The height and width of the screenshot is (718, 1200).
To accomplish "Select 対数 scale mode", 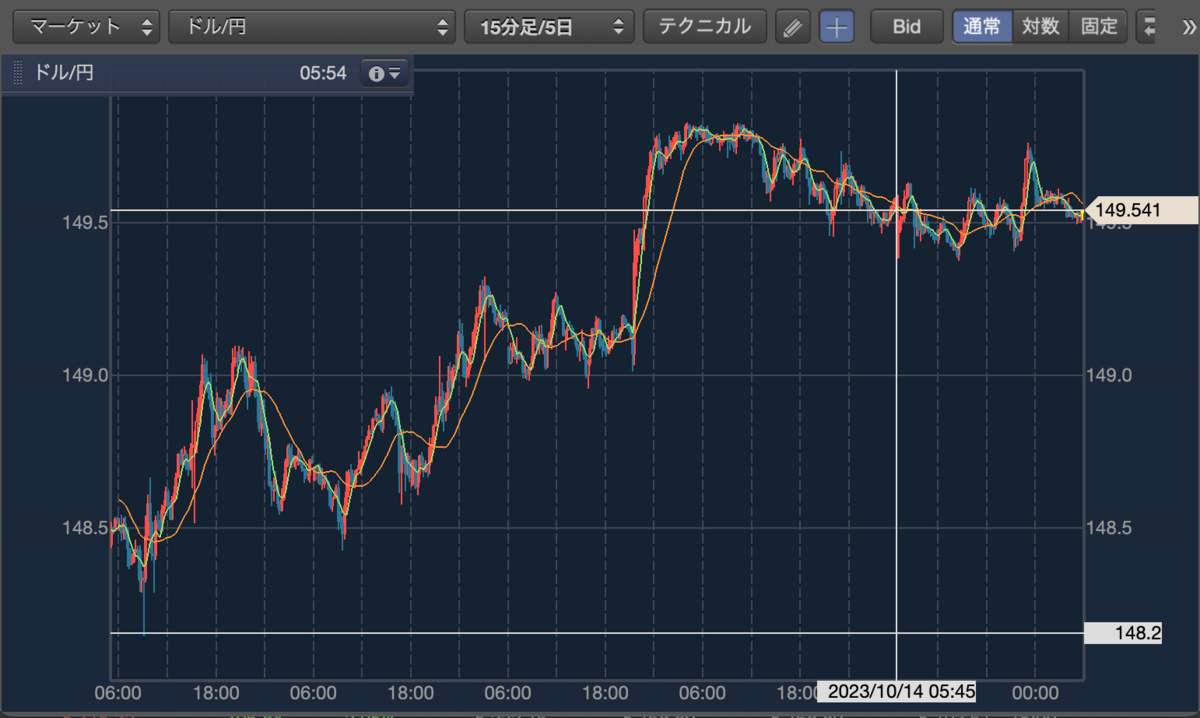I will 1040,27.
